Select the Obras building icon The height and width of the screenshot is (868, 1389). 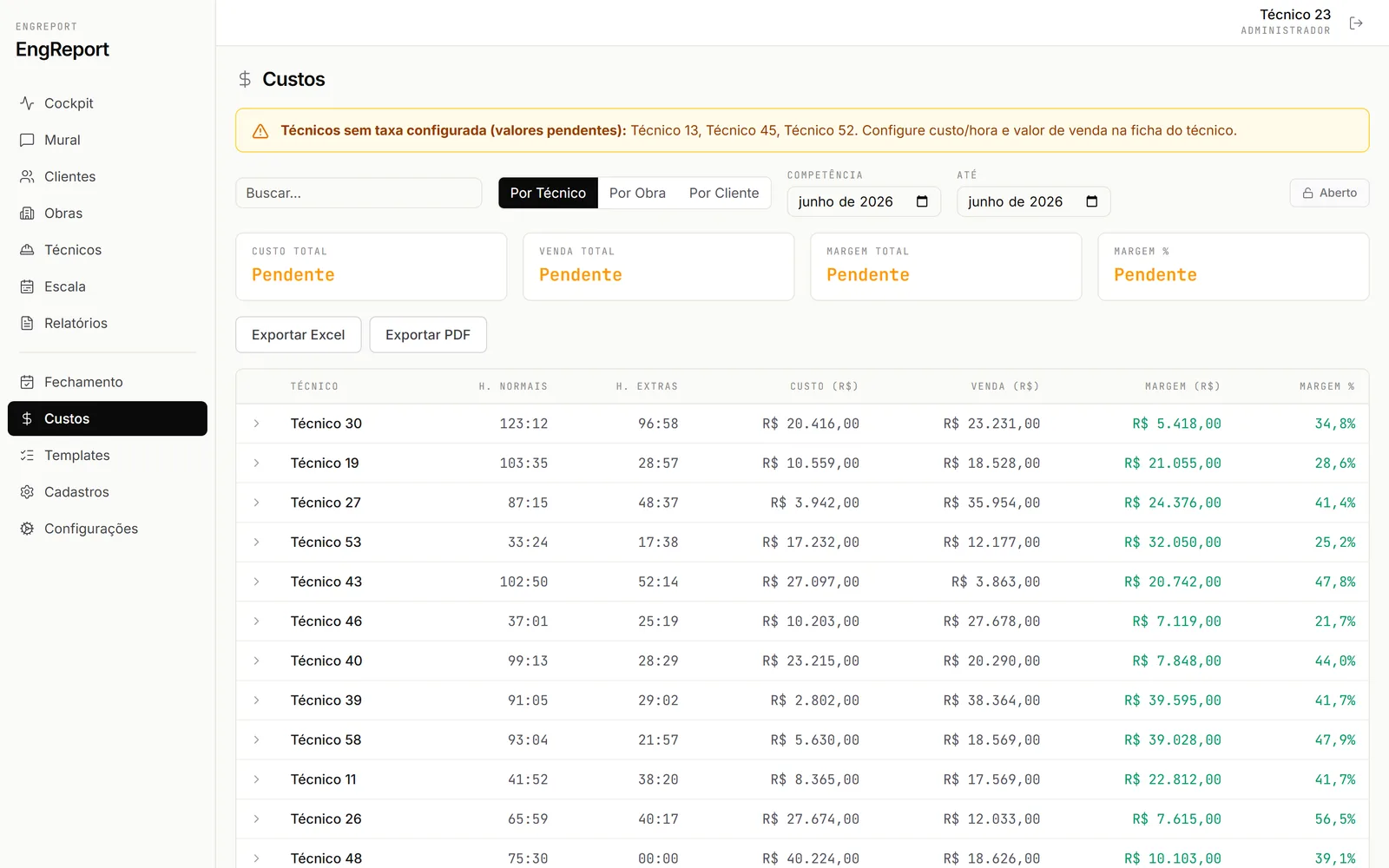tap(27, 213)
